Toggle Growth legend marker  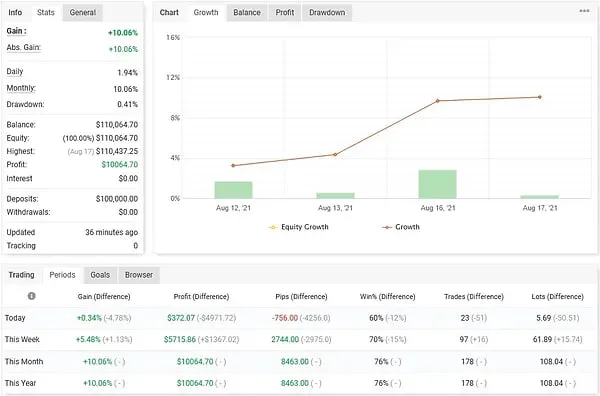pos(386,227)
